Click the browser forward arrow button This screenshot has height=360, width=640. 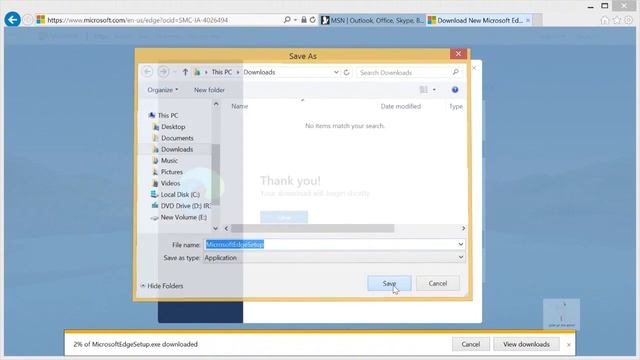[x=28, y=20]
